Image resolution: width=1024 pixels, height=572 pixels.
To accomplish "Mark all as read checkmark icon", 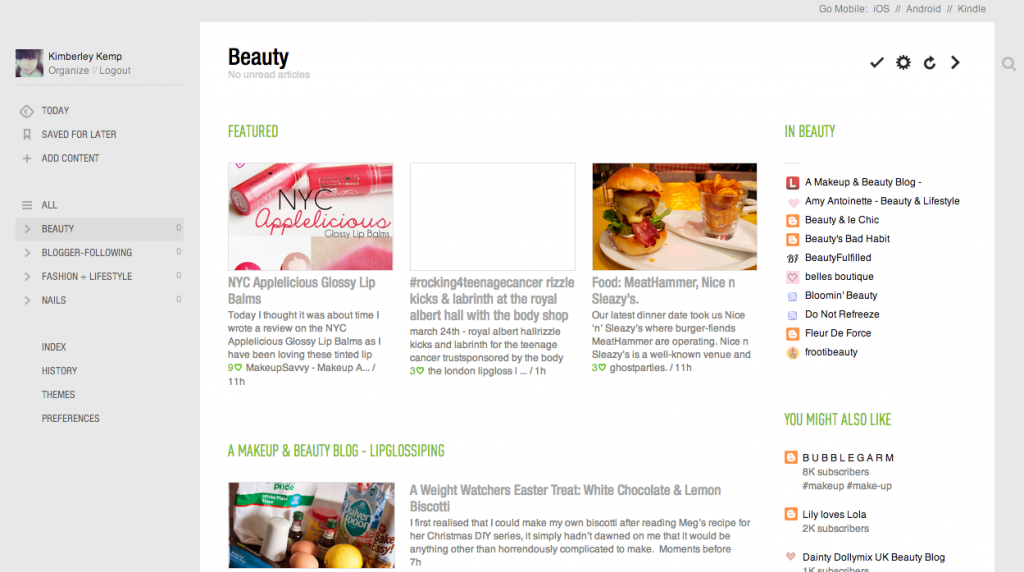I will click(x=876, y=63).
